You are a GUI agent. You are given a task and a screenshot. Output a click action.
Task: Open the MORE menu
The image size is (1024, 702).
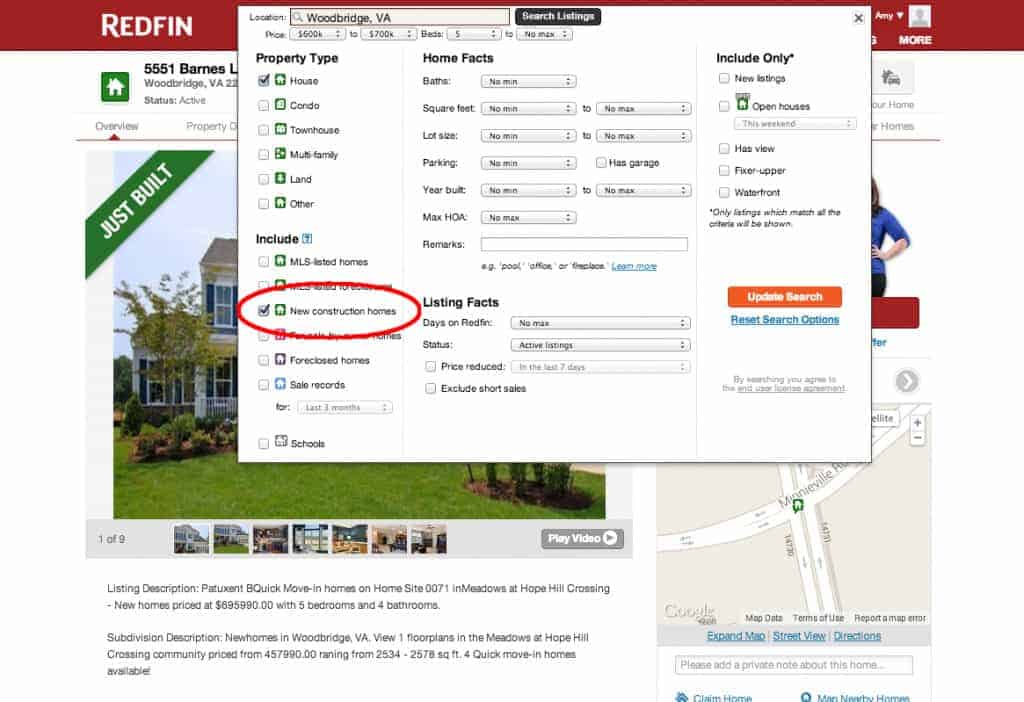915,40
